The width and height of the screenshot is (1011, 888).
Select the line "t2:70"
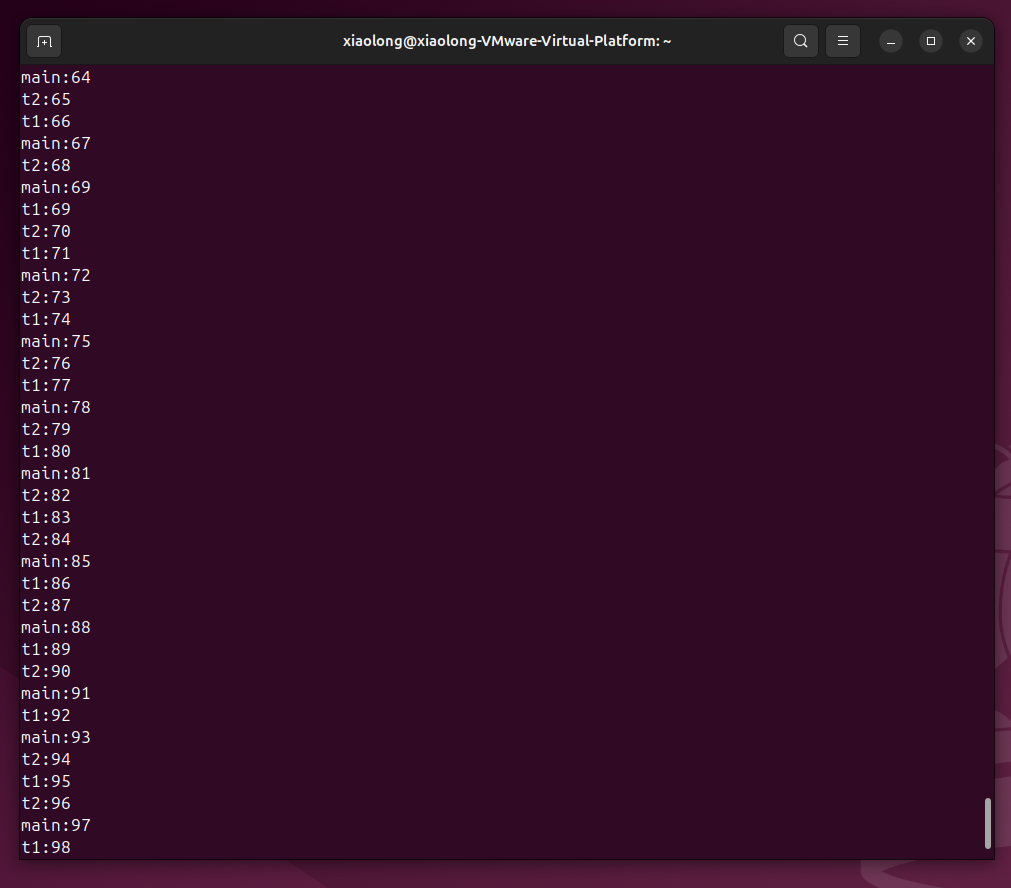pyautogui.click(x=46, y=231)
